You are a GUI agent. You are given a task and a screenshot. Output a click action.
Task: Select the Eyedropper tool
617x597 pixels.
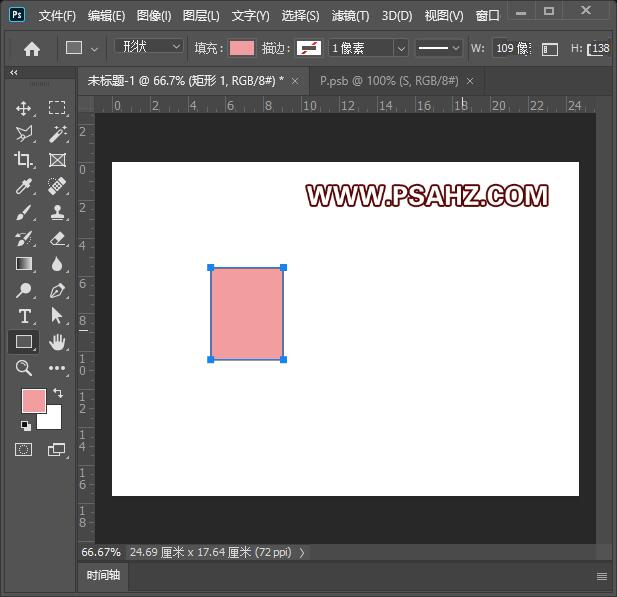[24, 186]
